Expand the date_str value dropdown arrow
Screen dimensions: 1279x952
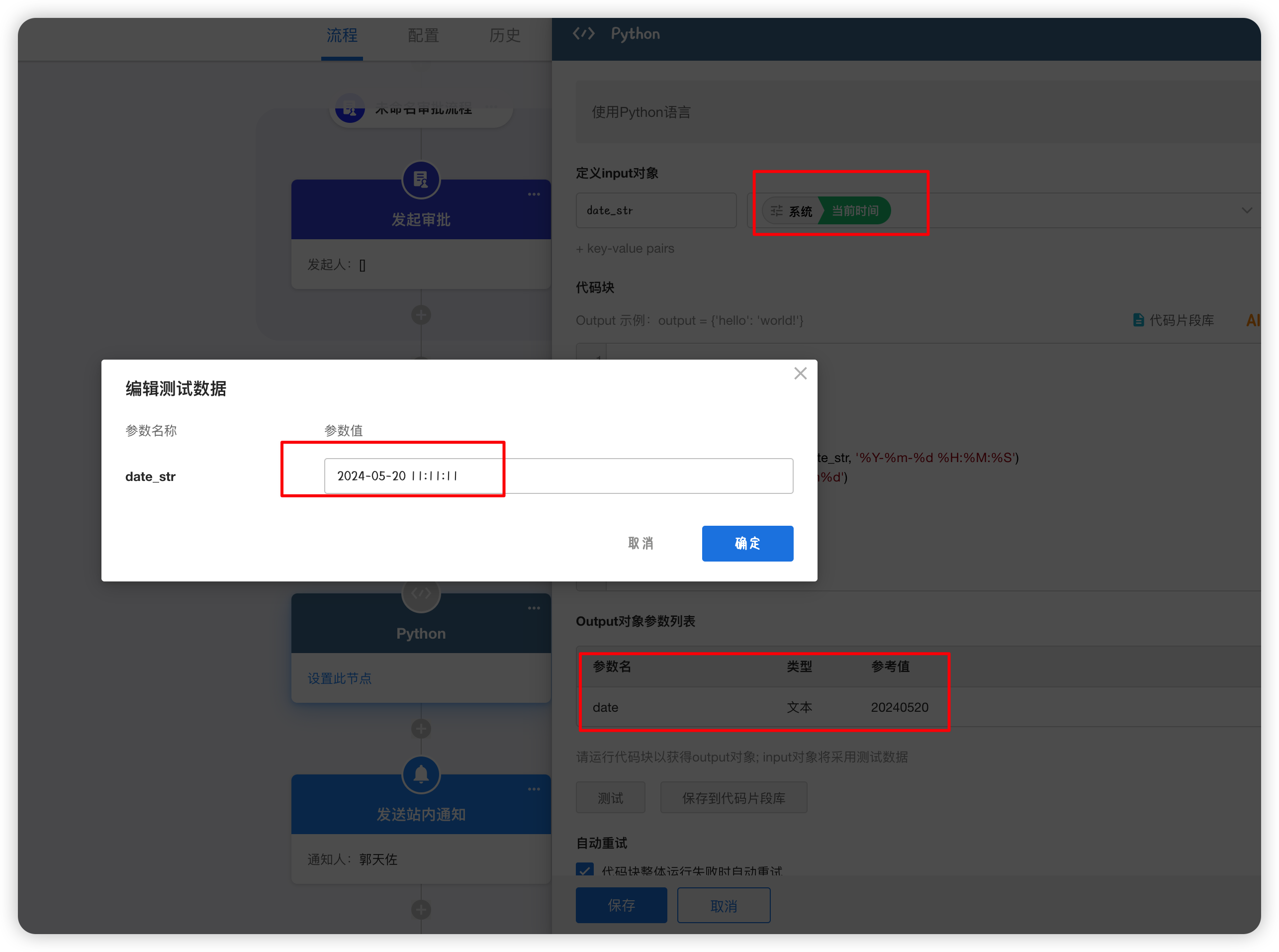coord(1246,211)
